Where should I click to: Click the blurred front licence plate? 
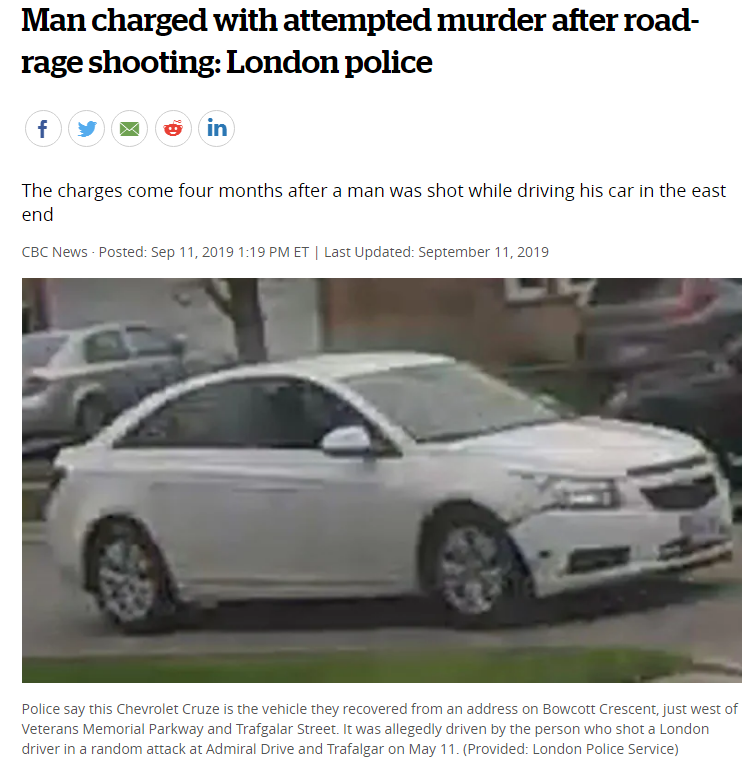coord(700,526)
